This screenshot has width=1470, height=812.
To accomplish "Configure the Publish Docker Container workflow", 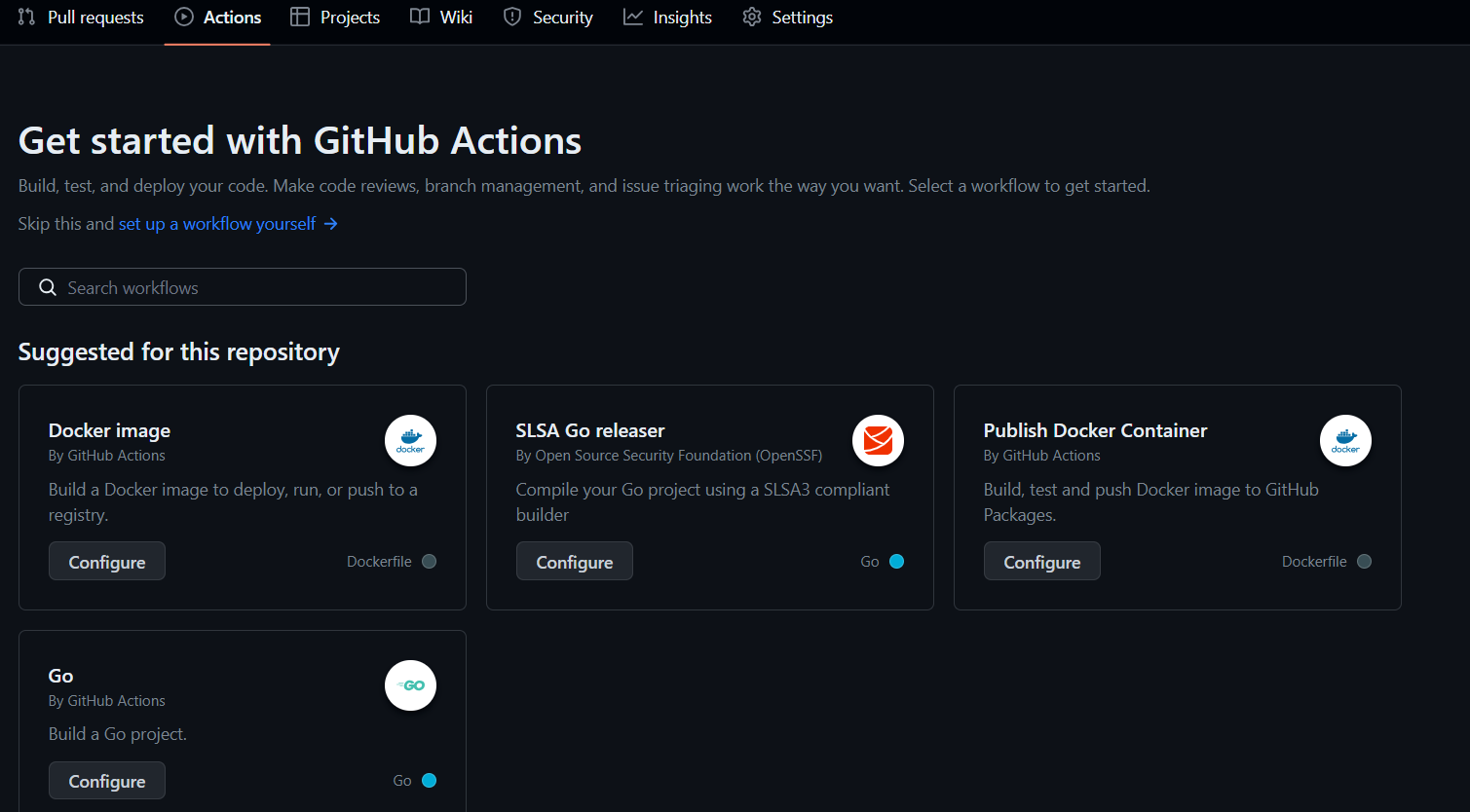I will point(1042,562).
